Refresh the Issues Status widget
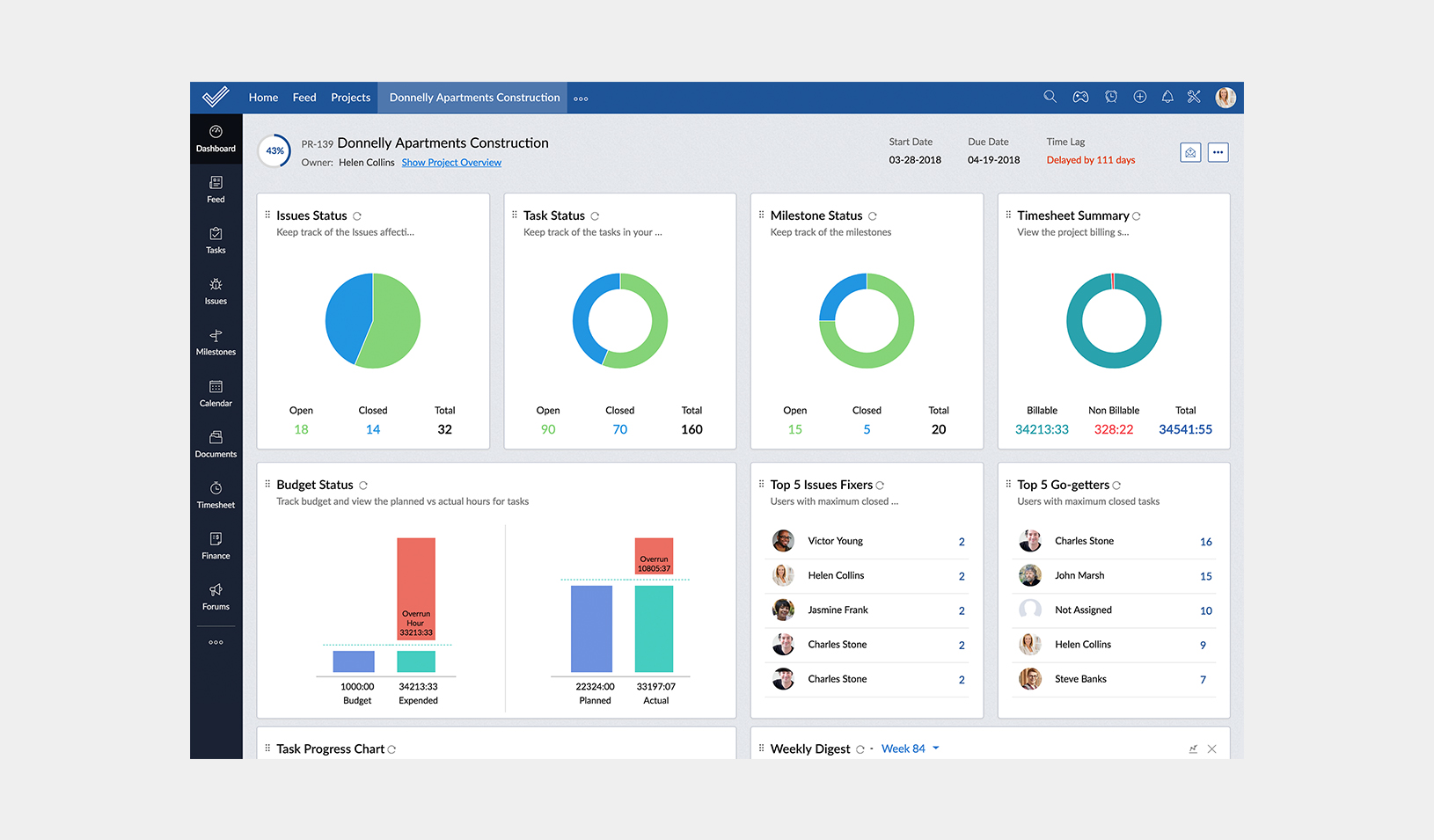Viewport: 1434px width, 840px height. (x=356, y=215)
